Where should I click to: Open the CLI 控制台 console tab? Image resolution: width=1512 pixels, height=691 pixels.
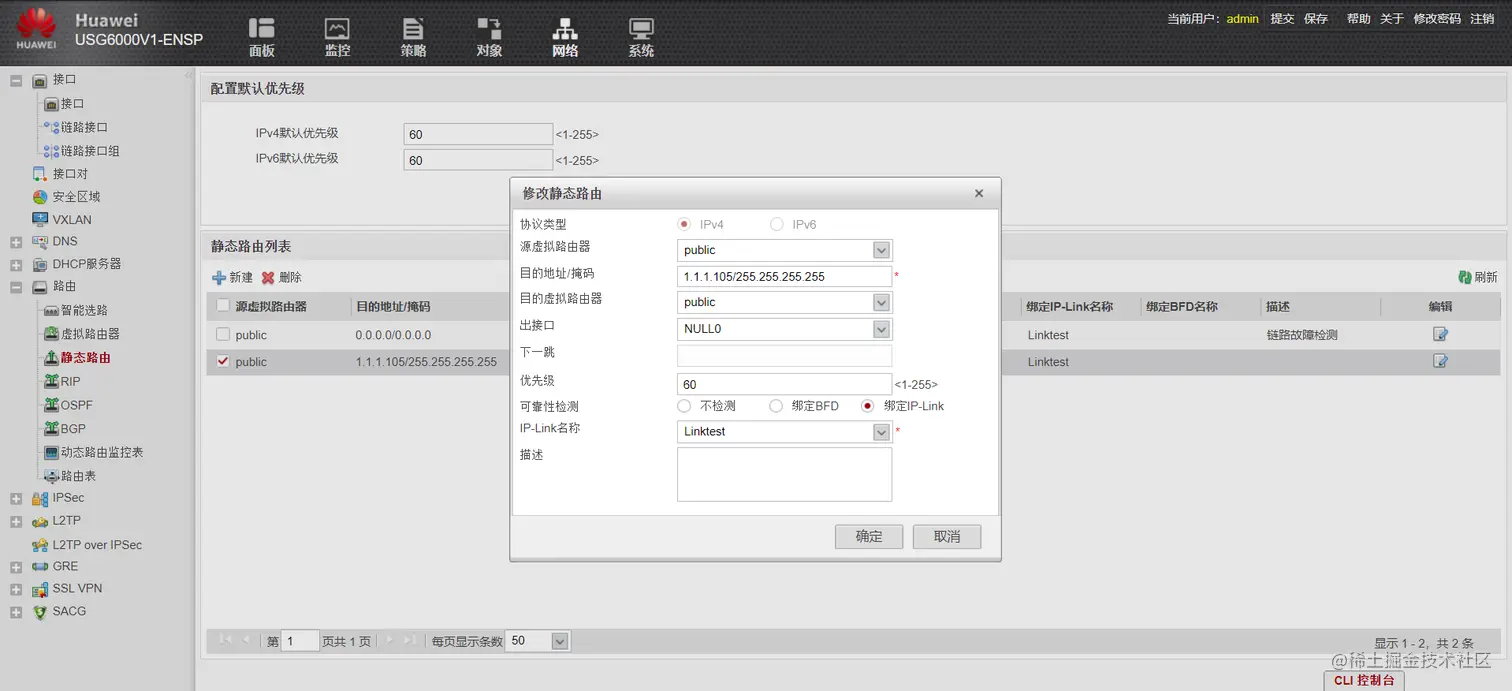[x=1364, y=680]
